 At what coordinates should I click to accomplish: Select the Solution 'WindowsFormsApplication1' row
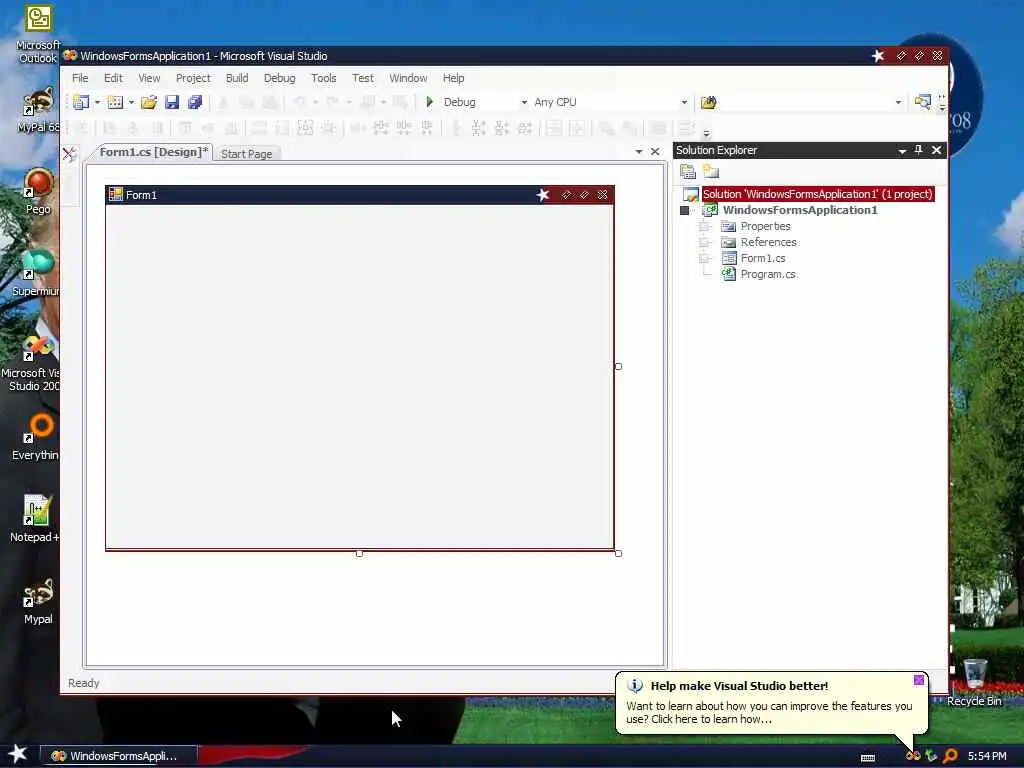tap(818, 194)
